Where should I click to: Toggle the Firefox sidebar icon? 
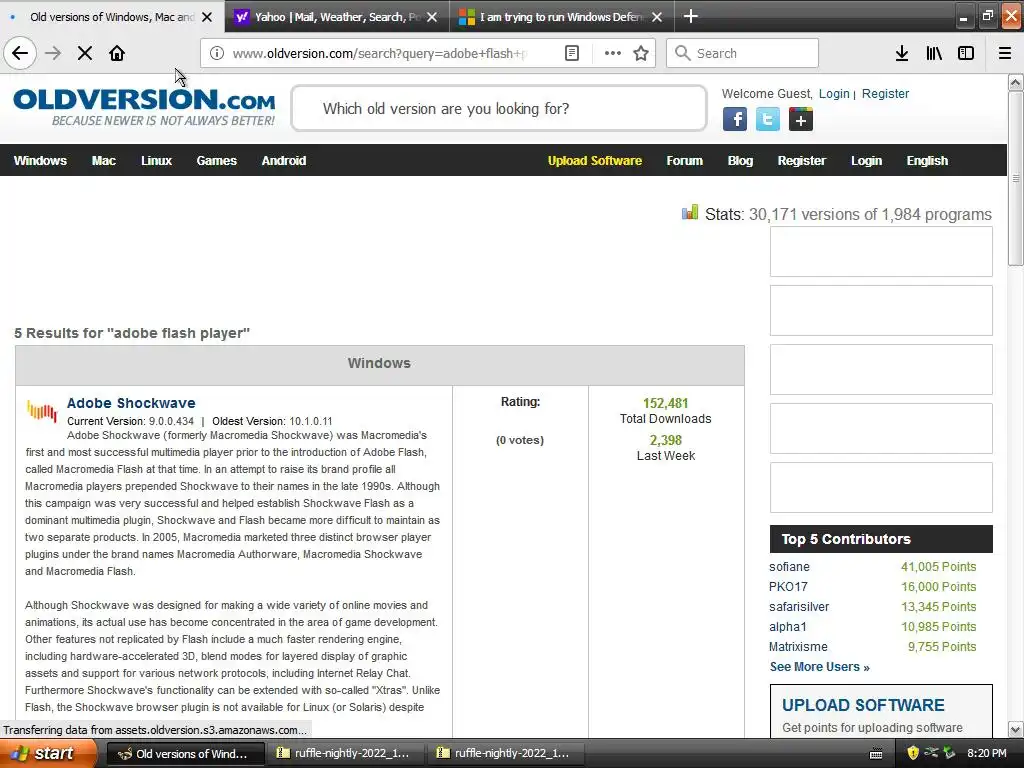tap(966, 53)
